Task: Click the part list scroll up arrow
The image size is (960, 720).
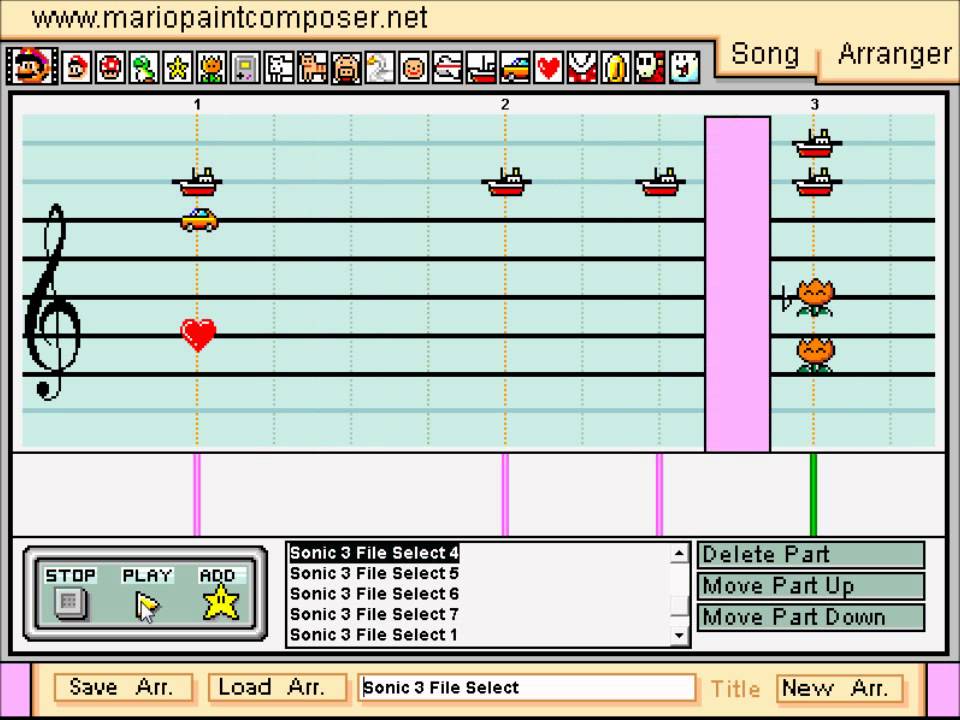Action: (x=679, y=553)
